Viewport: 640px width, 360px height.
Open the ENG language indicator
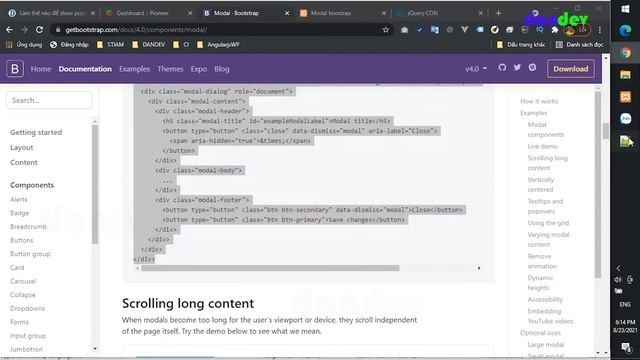pyautogui.click(x=625, y=304)
